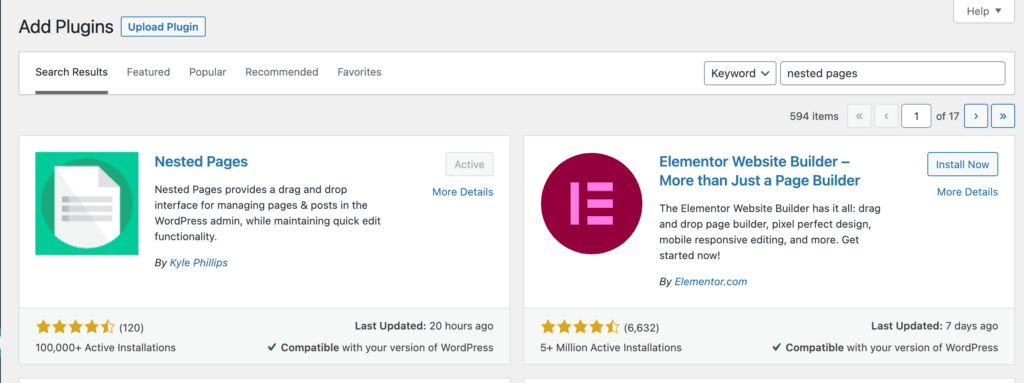
Task: Click the Nested Pages plugin icon
Action: click(87, 203)
